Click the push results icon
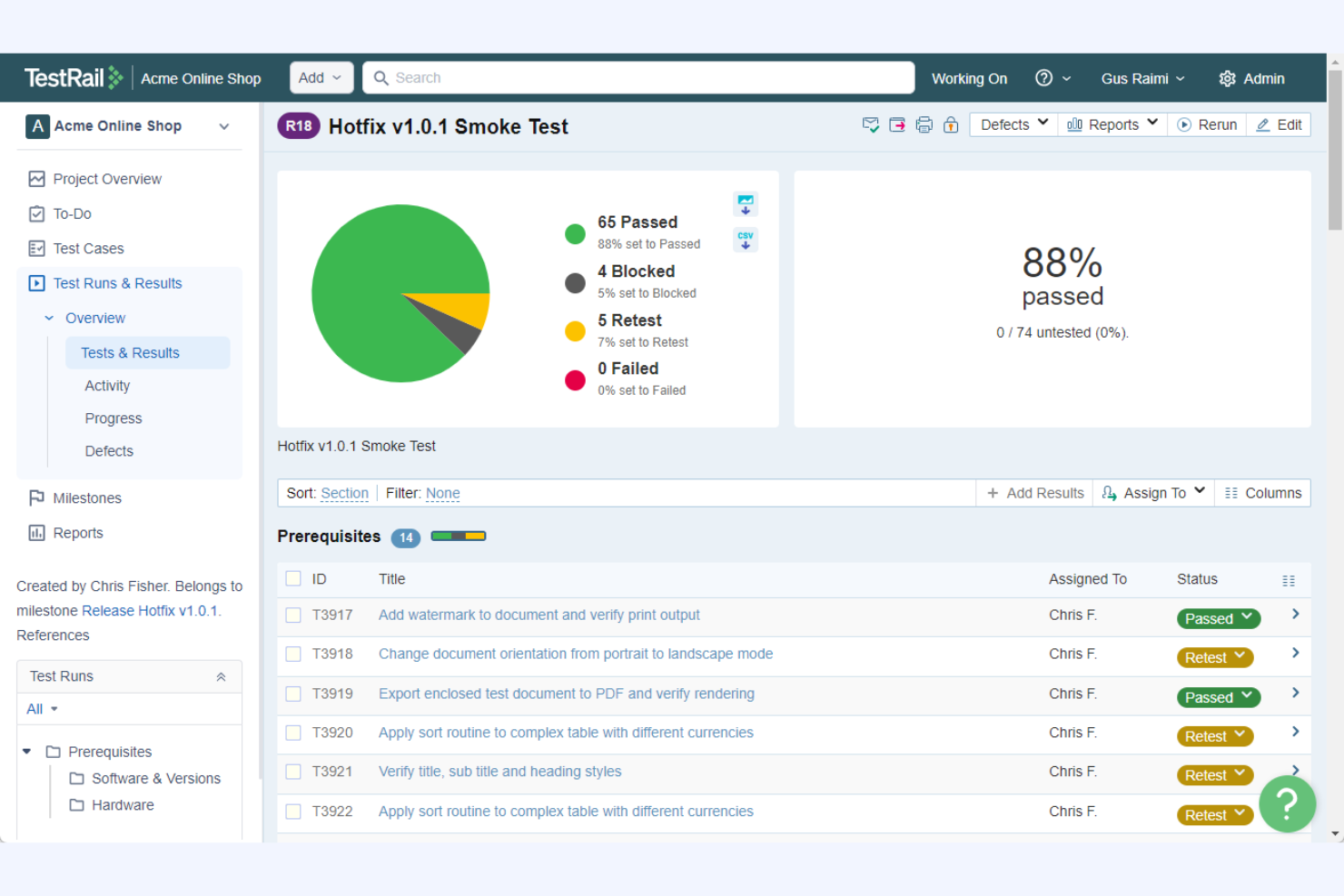Viewport: 1344px width, 896px height. (897, 124)
